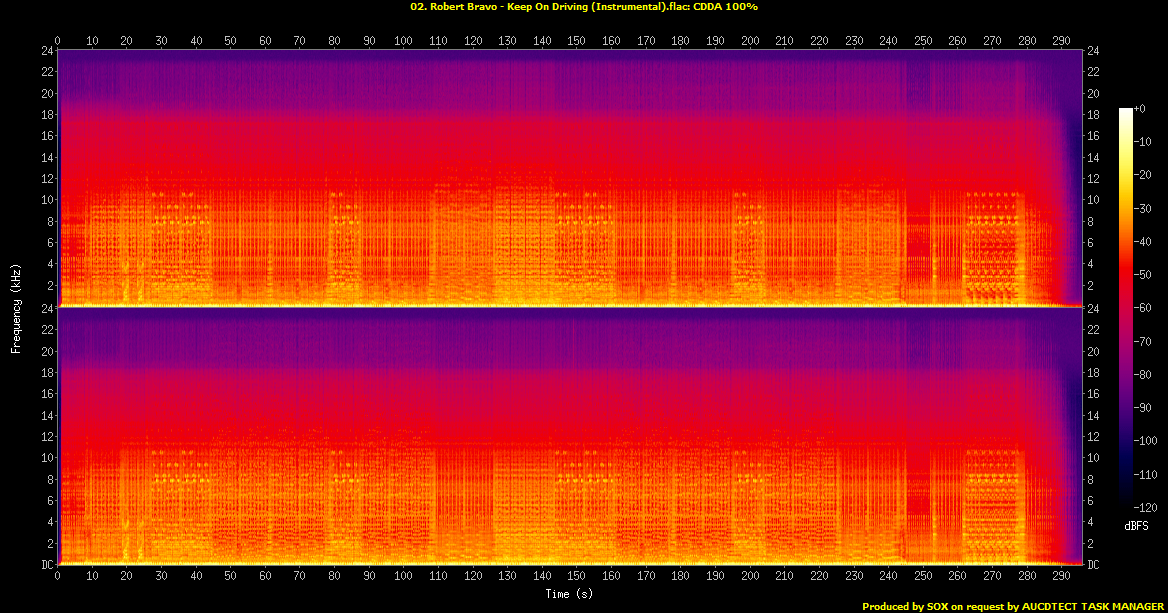
Task: Click the '0' tick label on the bottom time axis
Action: click(x=57, y=576)
